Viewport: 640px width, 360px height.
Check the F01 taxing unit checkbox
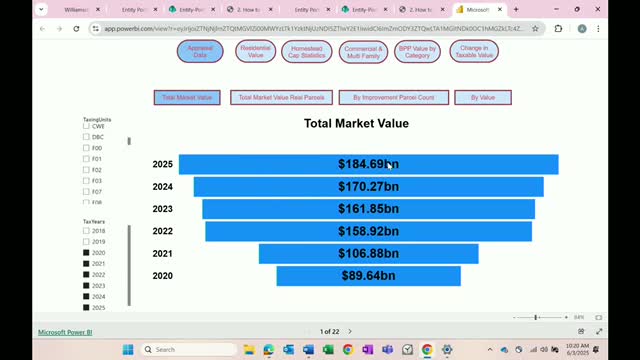click(86, 159)
